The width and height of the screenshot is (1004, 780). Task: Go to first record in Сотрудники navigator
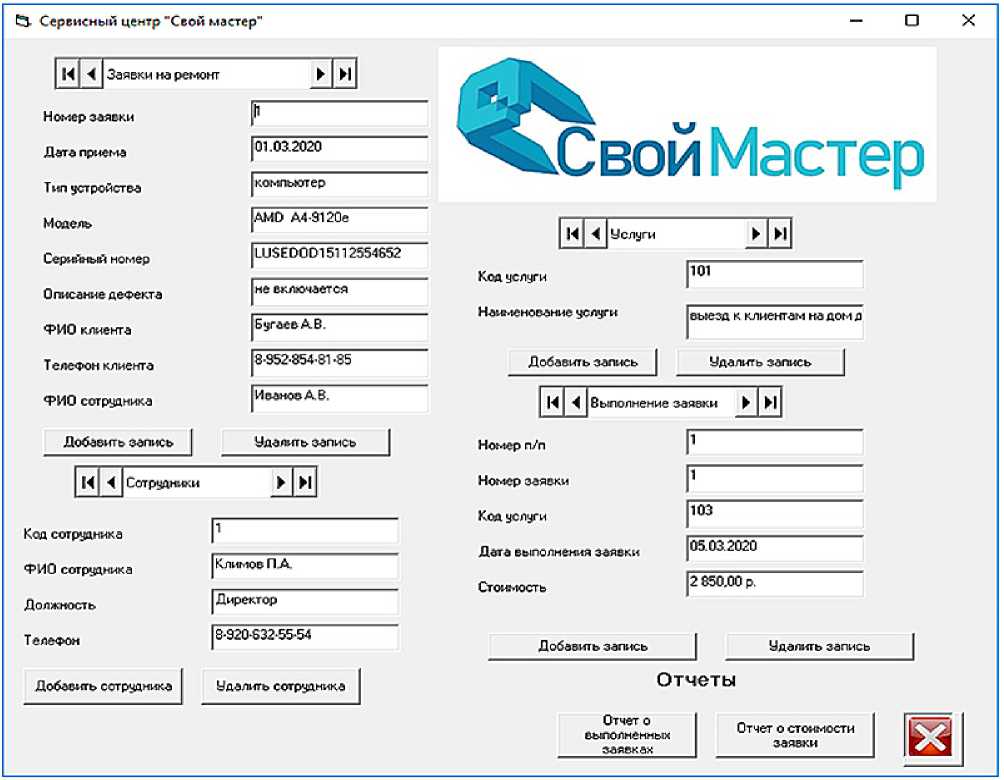point(88,482)
